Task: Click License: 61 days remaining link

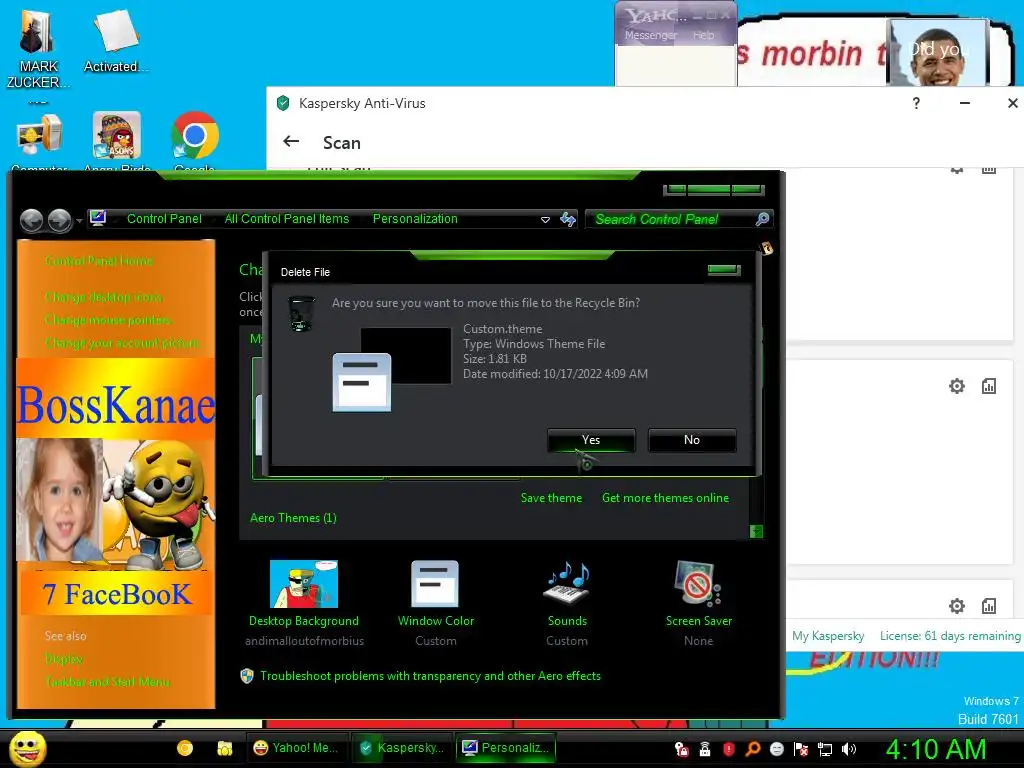Action: 950,635
